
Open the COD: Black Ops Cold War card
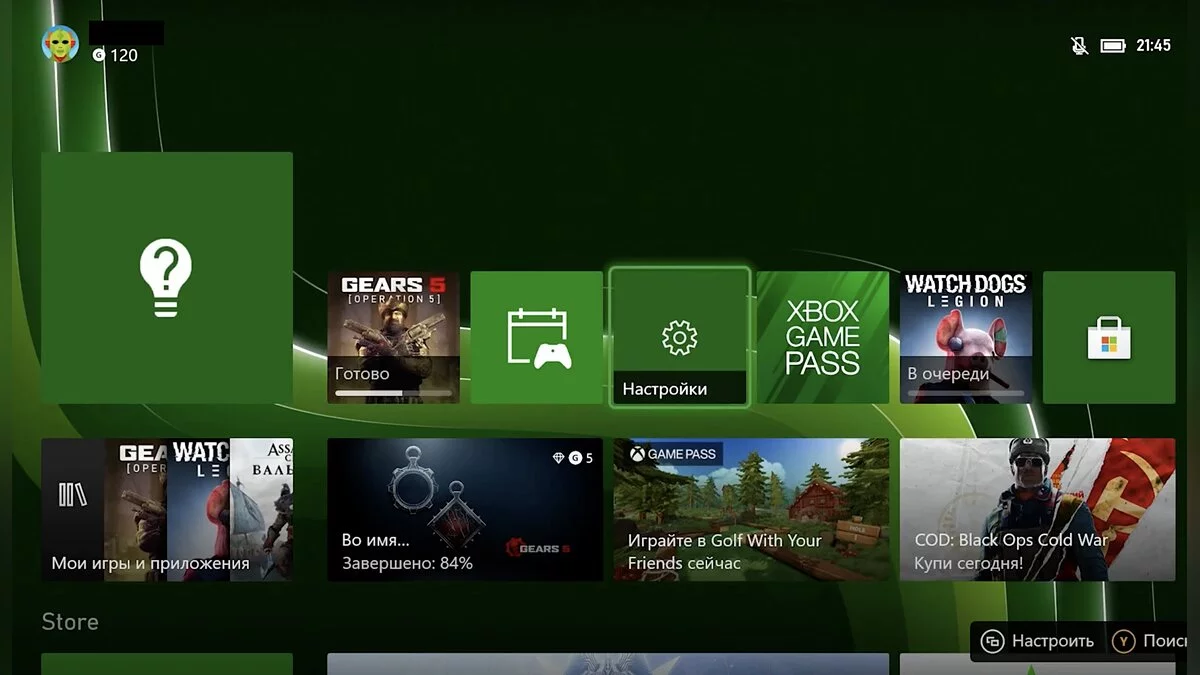click(x=1038, y=510)
